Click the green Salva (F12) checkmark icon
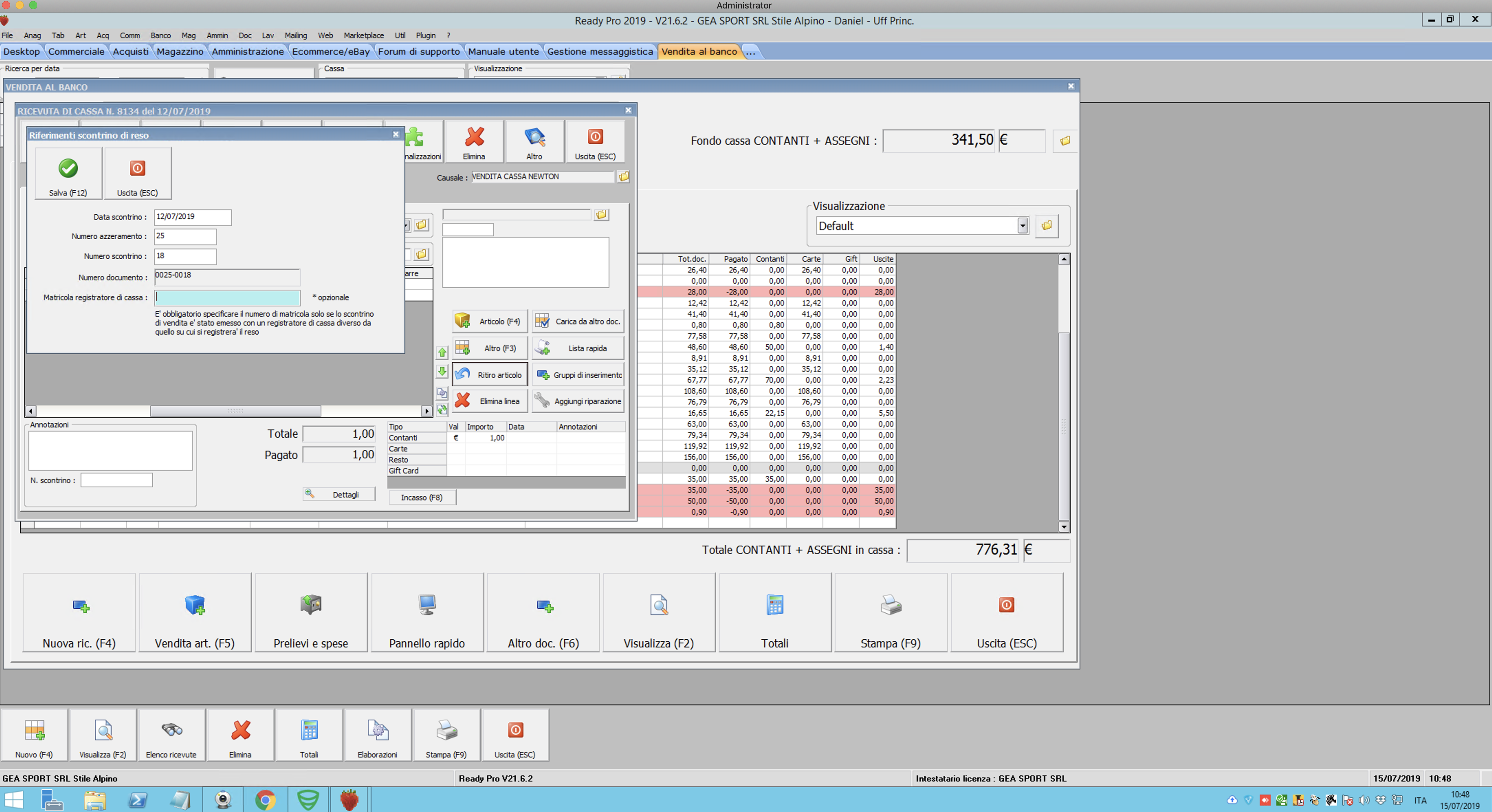This screenshot has width=1492, height=812. click(68, 169)
